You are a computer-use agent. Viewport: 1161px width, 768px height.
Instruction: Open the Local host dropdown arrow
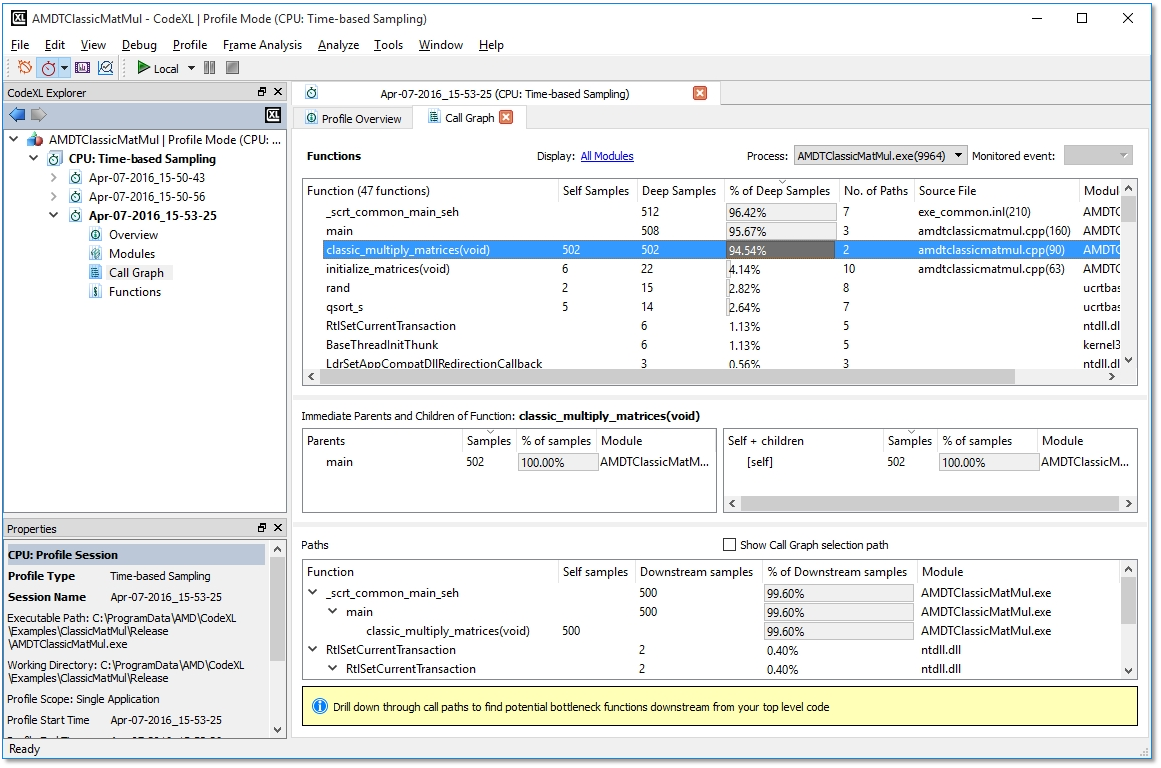[191, 68]
